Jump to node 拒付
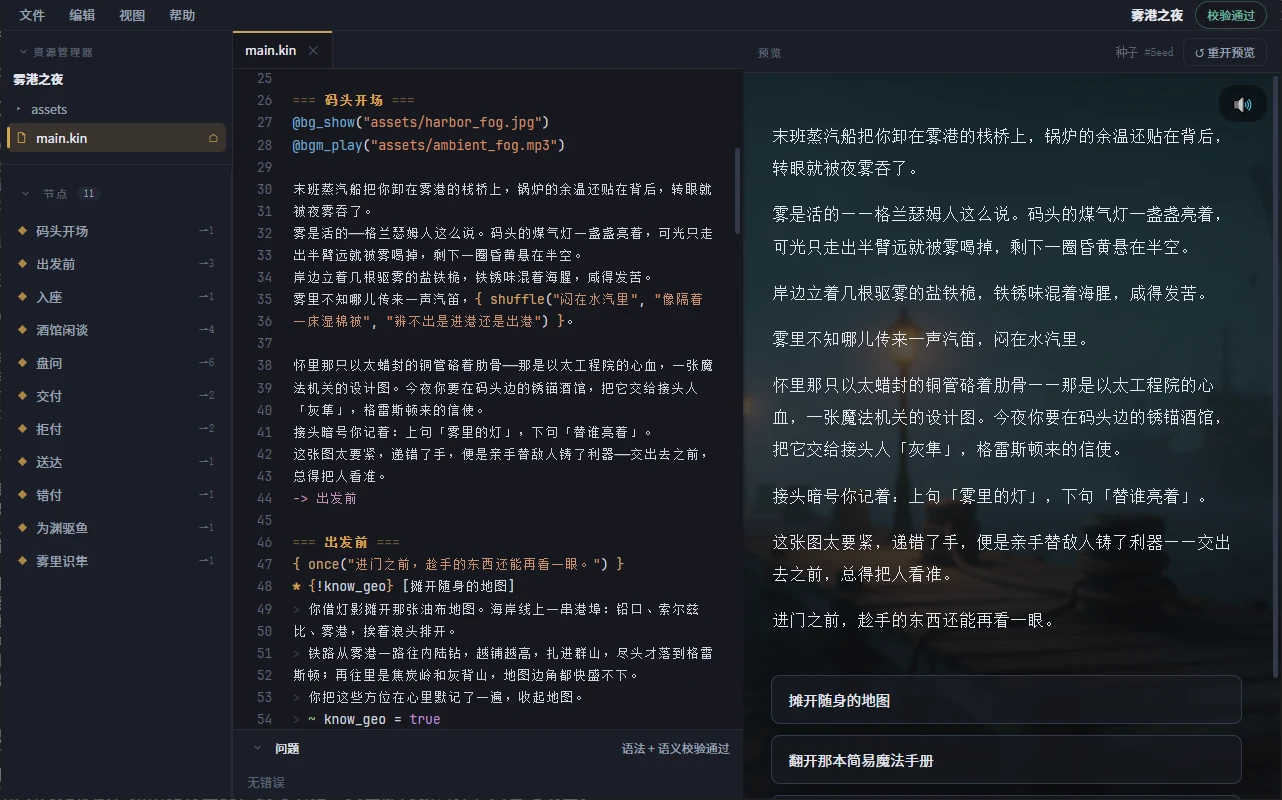This screenshot has width=1282, height=800. 116,429
